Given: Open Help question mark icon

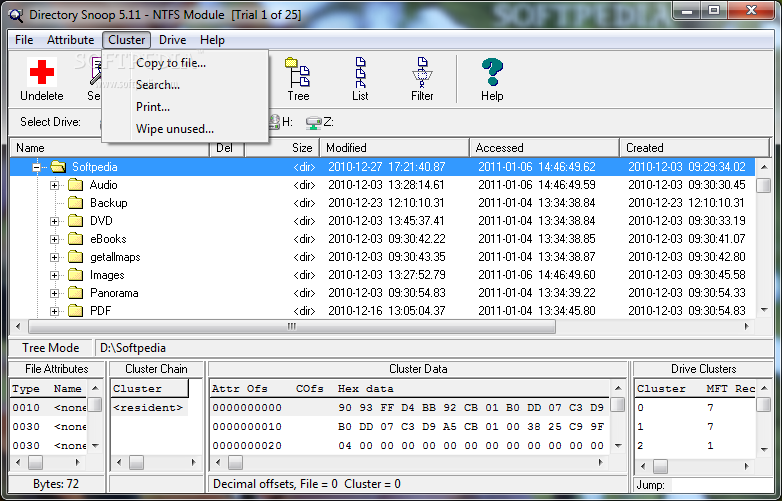Looking at the screenshot, I should click(492, 72).
